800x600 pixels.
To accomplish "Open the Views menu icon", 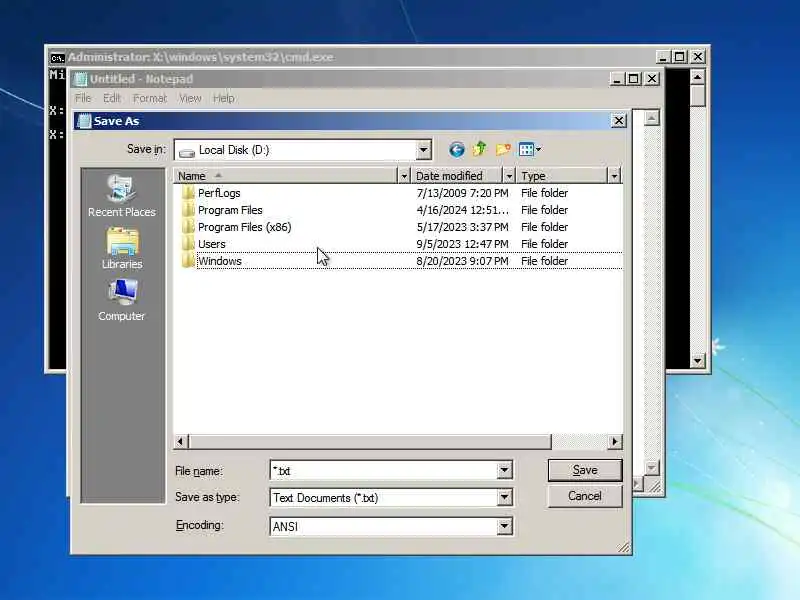I will (x=530, y=149).
